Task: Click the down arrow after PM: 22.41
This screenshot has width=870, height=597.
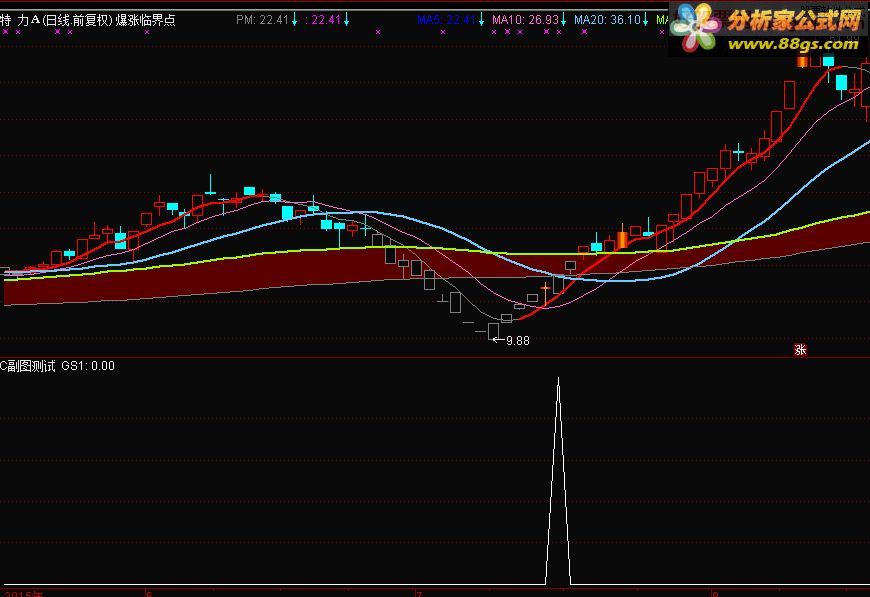Action: (295, 21)
